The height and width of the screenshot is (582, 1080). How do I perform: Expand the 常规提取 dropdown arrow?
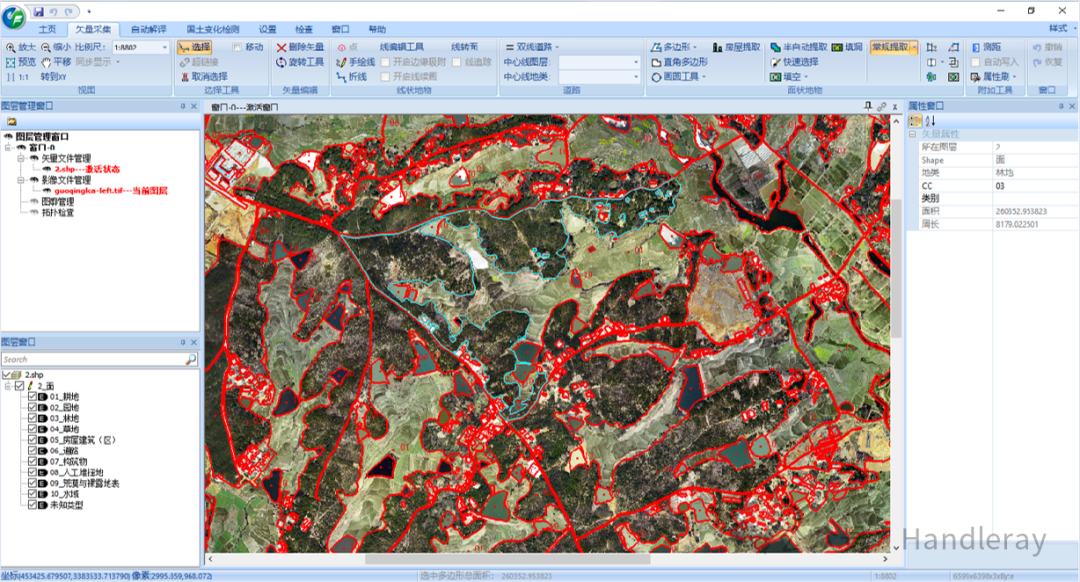click(x=913, y=47)
